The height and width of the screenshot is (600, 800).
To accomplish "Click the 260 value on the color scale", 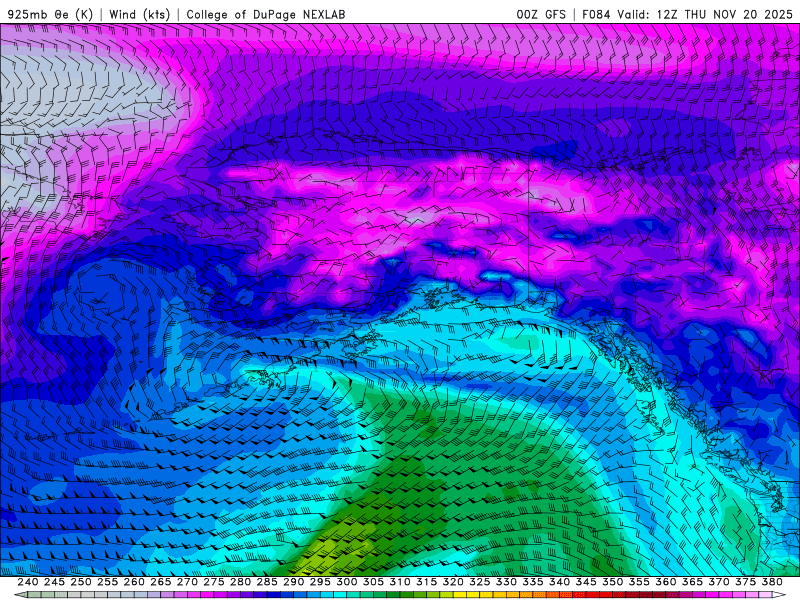I will point(134,582).
